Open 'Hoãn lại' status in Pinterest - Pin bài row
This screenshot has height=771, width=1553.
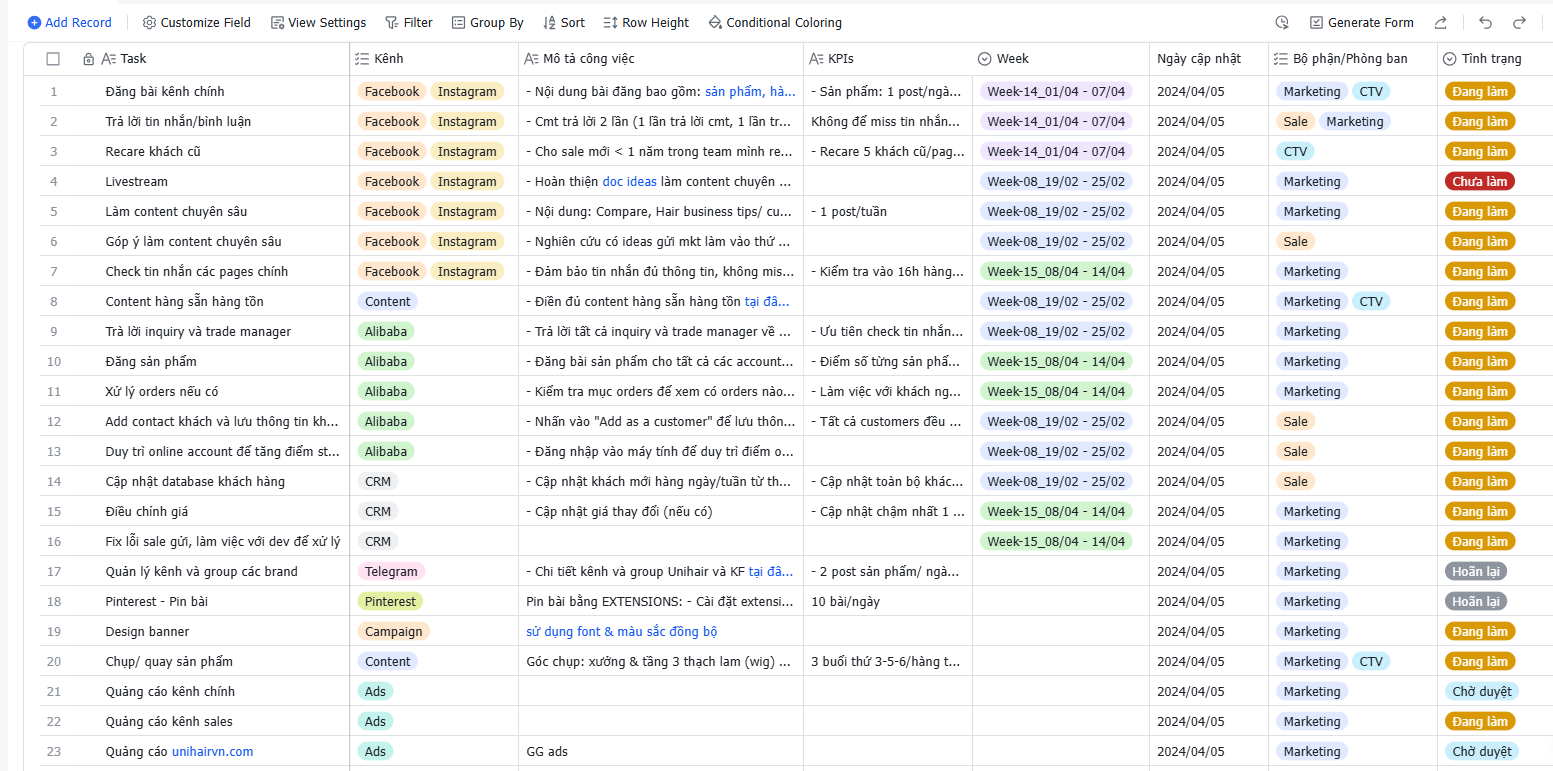(x=1476, y=601)
